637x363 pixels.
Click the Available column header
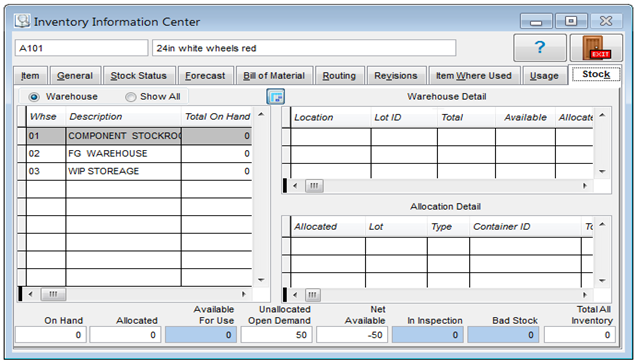tap(525, 117)
